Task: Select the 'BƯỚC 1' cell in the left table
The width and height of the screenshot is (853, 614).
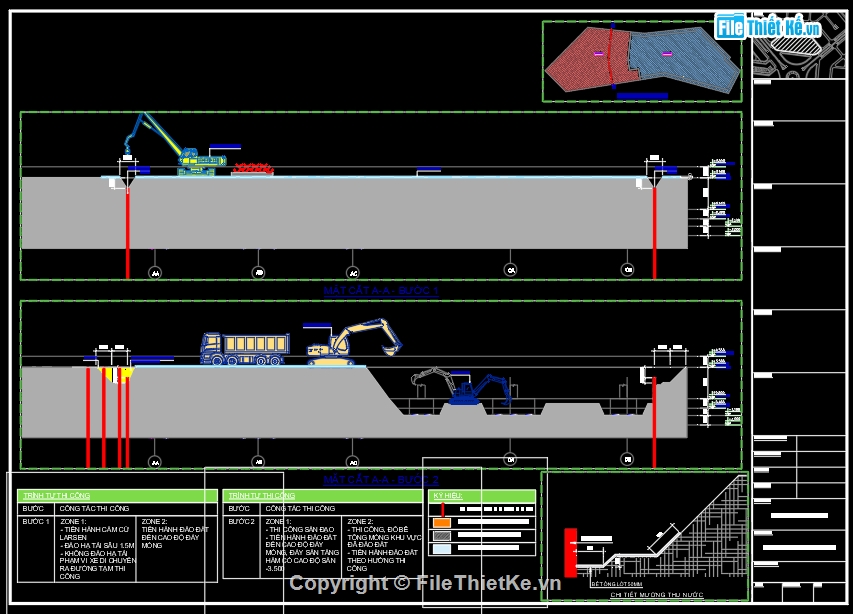Action: [x=35, y=522]
